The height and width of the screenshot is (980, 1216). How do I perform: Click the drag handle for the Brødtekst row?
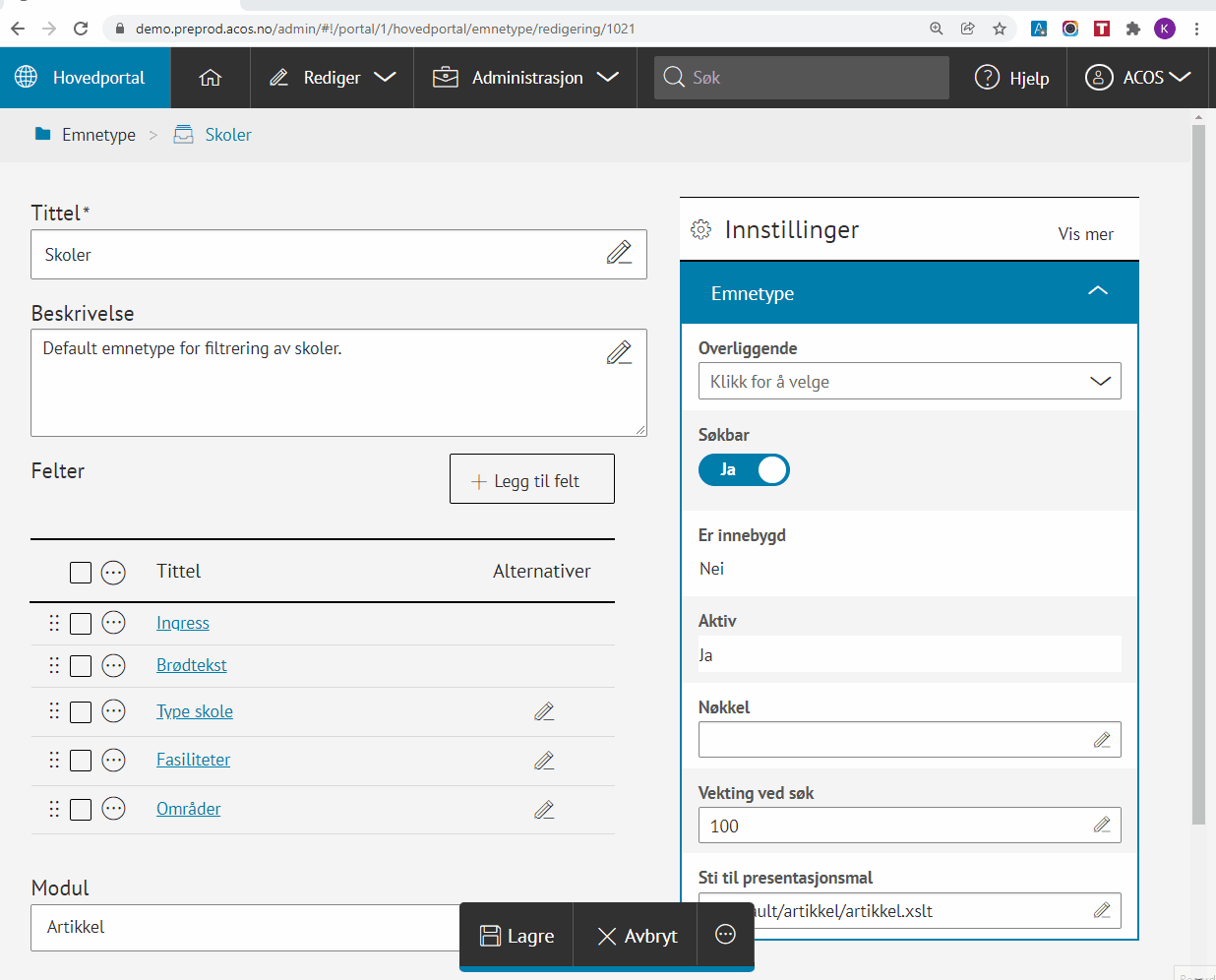click(x=54, y=666)
